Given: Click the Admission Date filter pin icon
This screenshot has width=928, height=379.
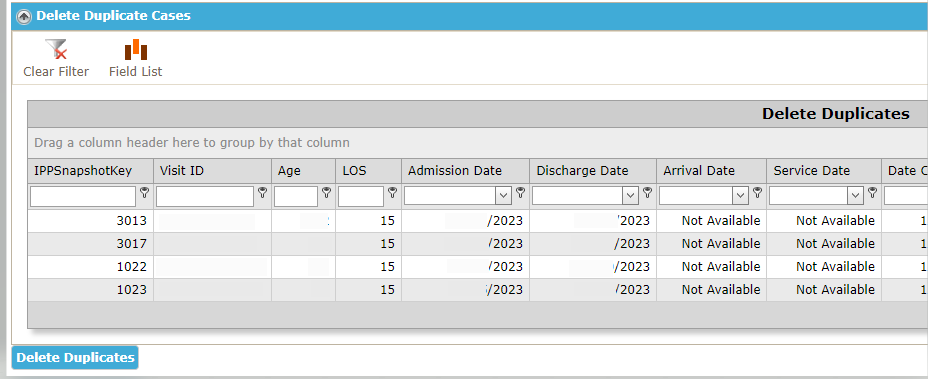Looking at the screenshot, I should pos(520,192).
